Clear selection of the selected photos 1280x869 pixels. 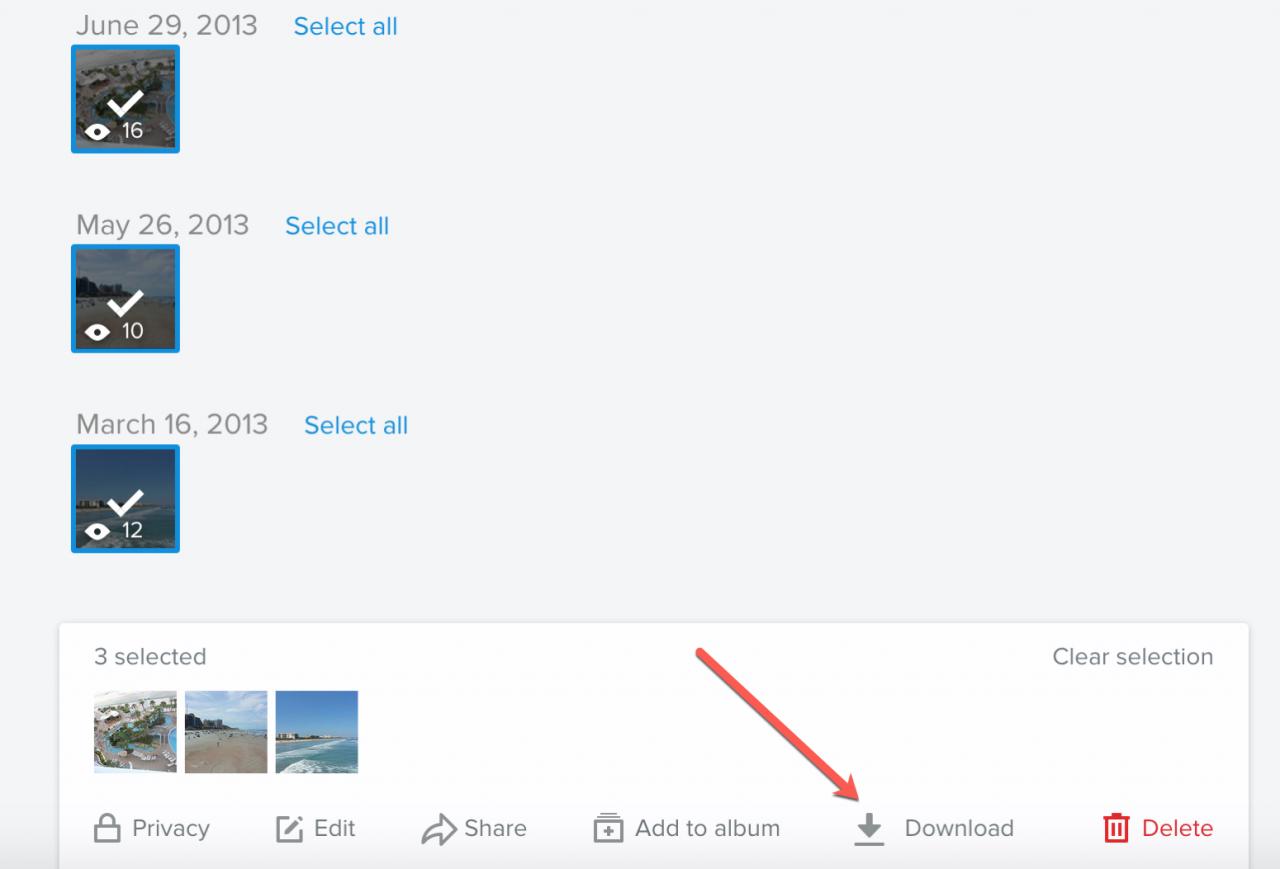[1132, 657]
